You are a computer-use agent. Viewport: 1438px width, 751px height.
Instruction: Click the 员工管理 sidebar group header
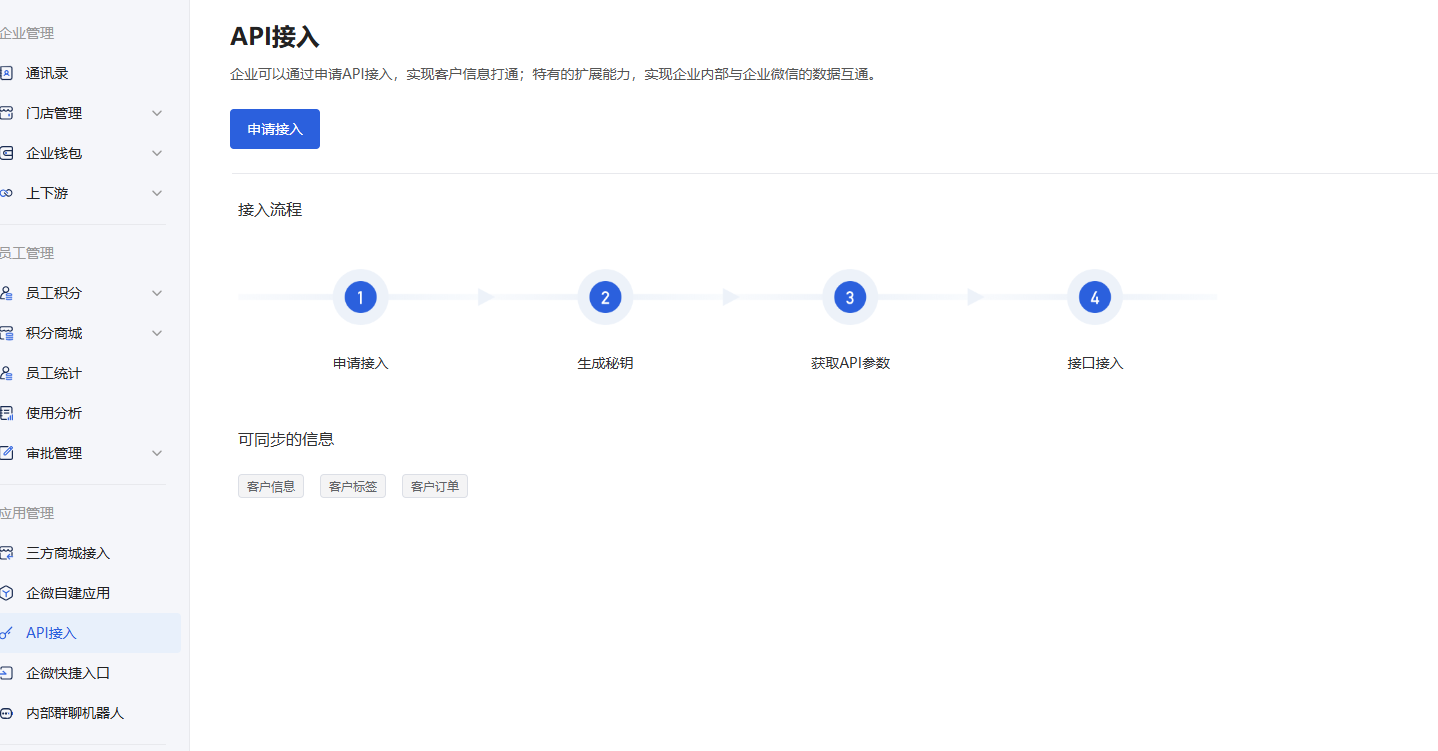27,253
